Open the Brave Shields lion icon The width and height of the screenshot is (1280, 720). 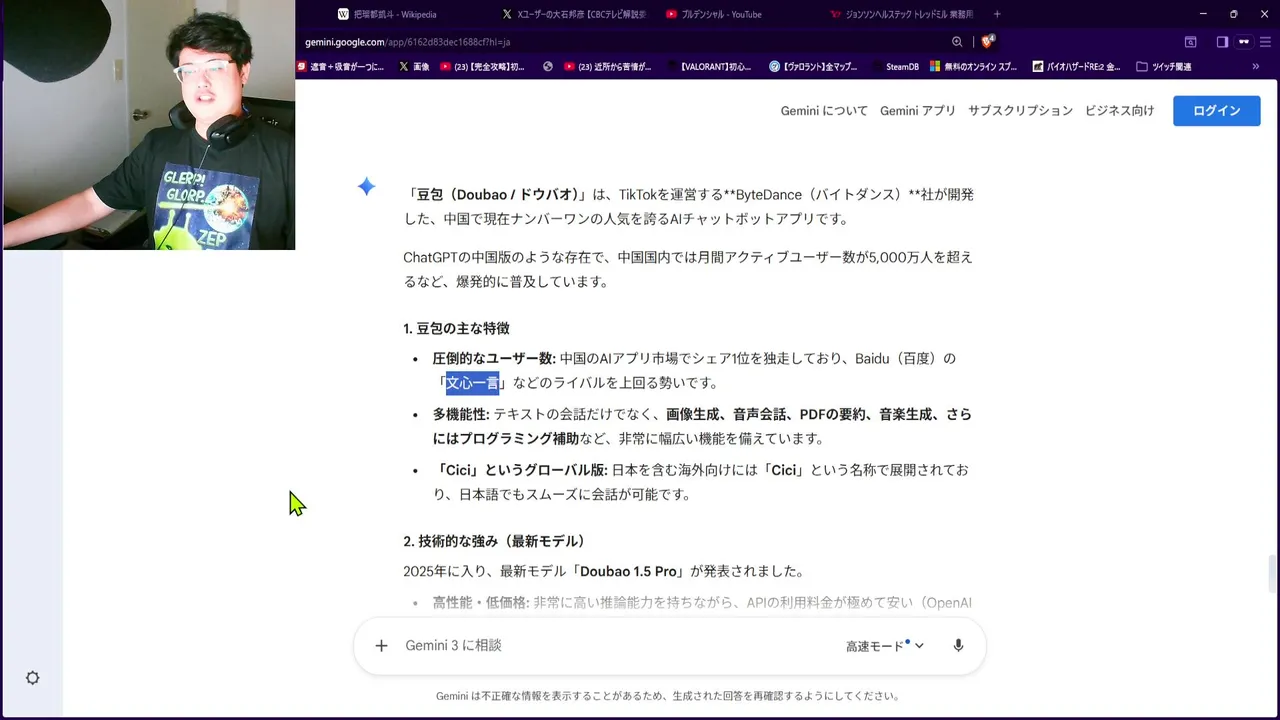987,42
